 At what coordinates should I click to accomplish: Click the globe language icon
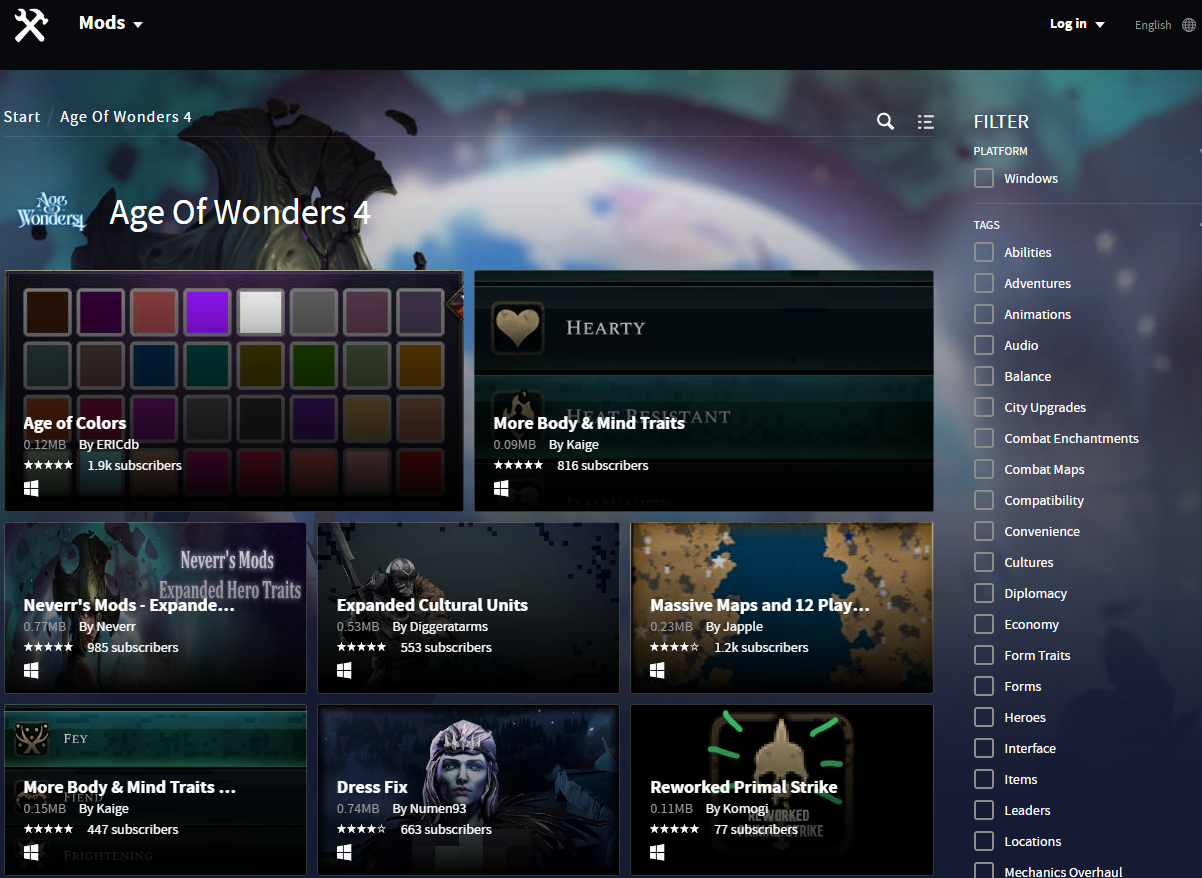[x=1188, y=25]
